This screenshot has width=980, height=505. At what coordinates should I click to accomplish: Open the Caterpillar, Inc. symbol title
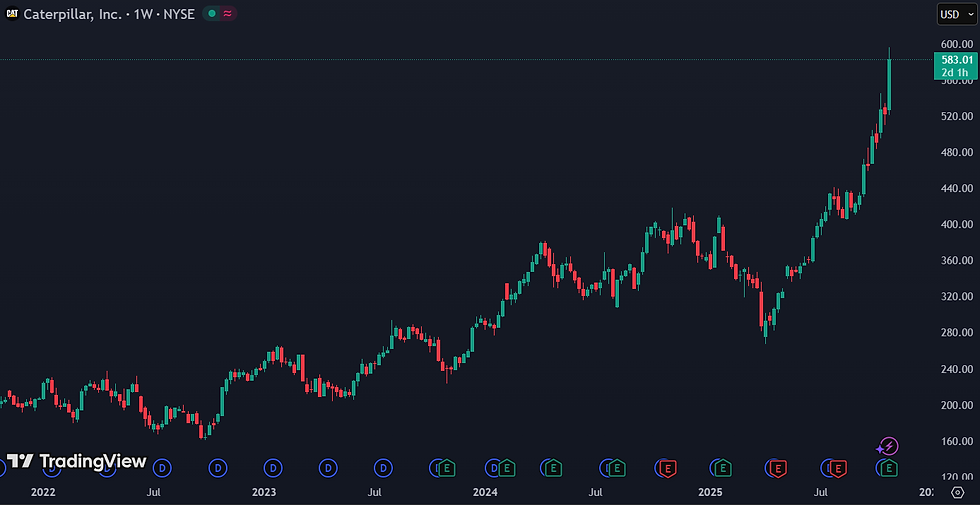point(72,14)
